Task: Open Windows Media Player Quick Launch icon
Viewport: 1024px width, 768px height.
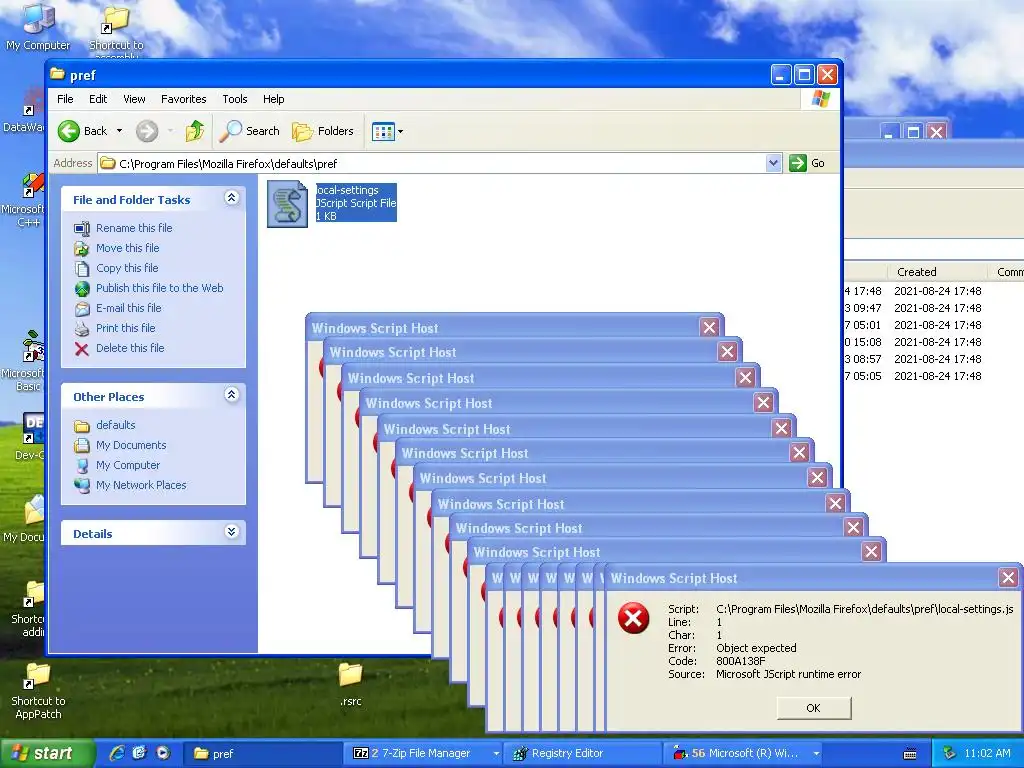Action: pos(163,753)
